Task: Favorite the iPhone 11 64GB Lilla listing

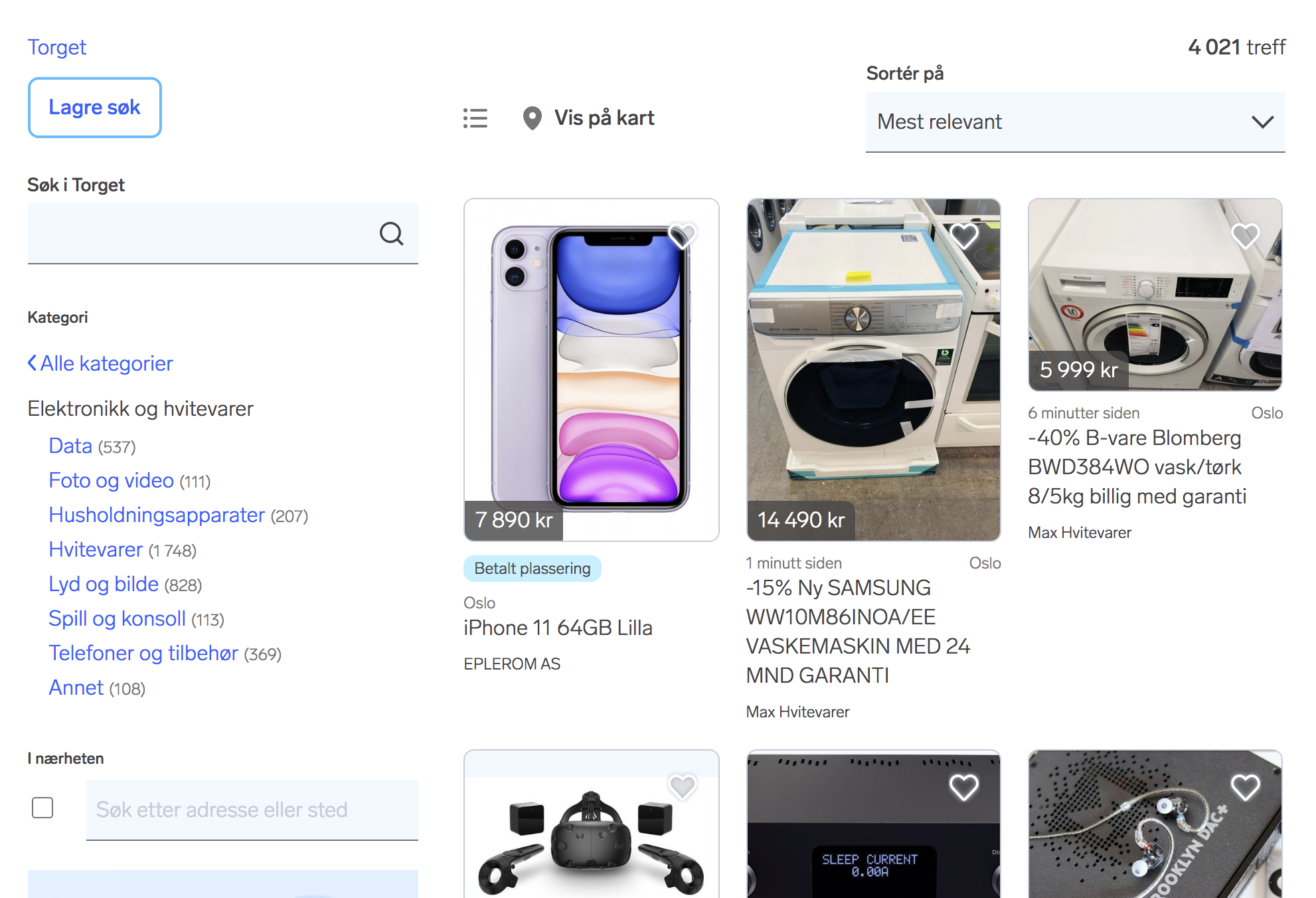Action: tap(682, 236)
